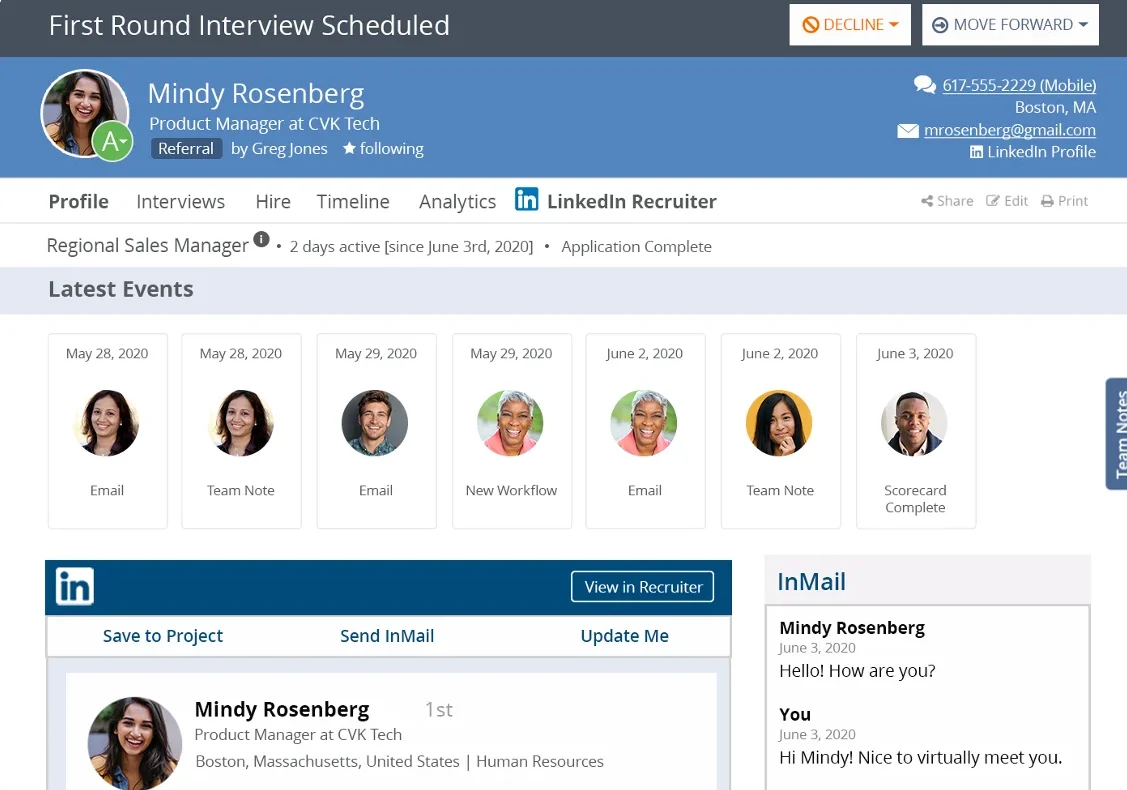Open the LinkedIn icon beside LinkedIn Profile link
Screen dimensions: 1127x790
point(975,152)
